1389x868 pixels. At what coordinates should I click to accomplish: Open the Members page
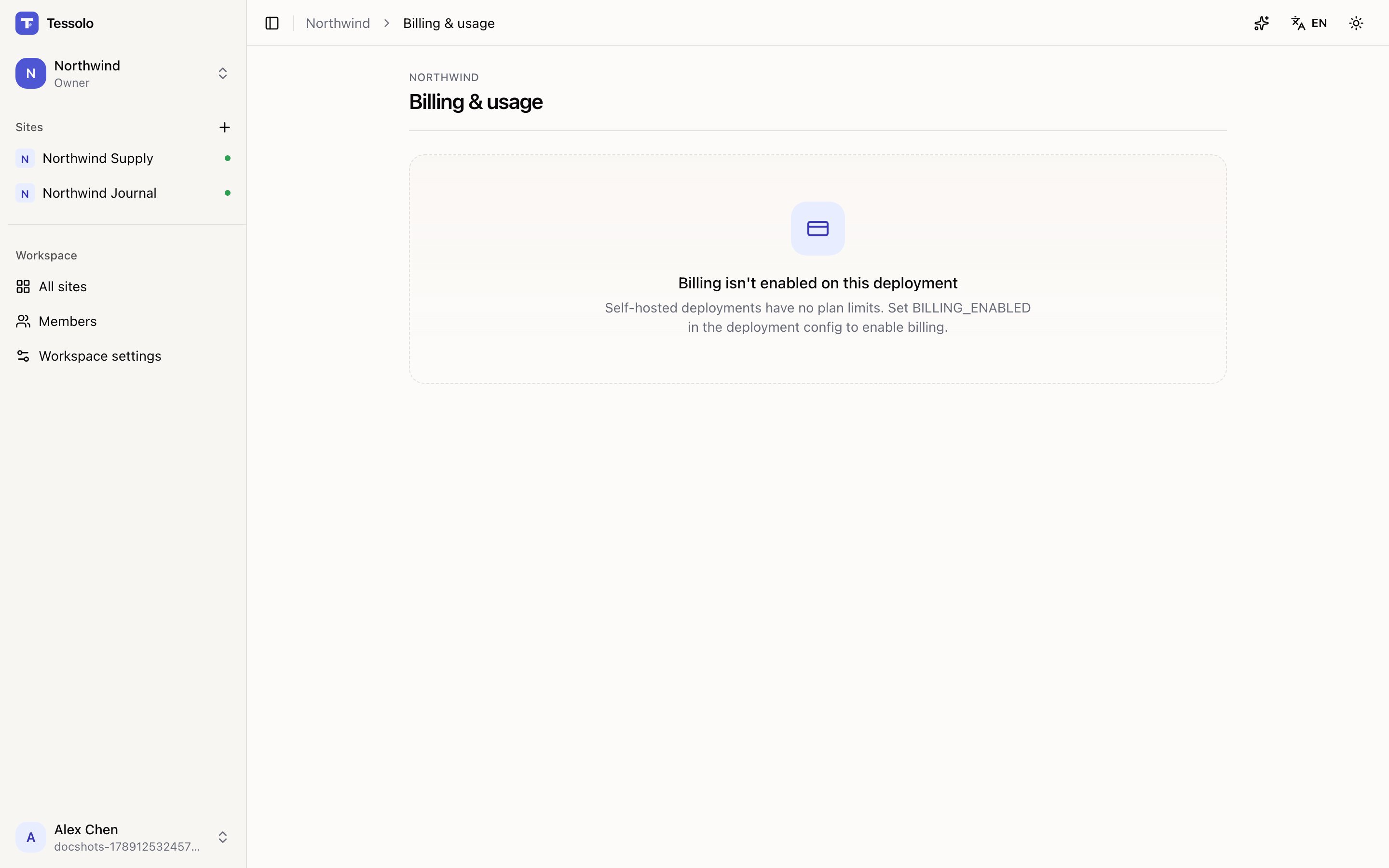tap(123, 322)
